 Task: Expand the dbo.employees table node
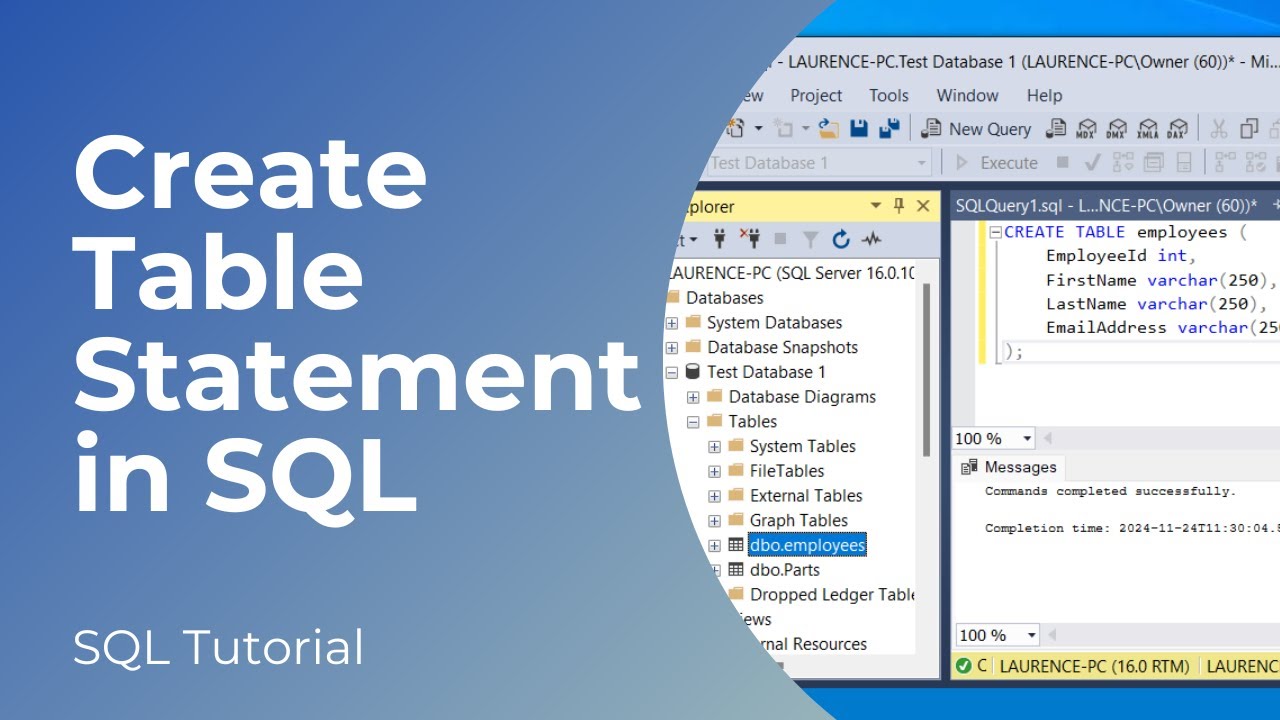coord(714,546)
